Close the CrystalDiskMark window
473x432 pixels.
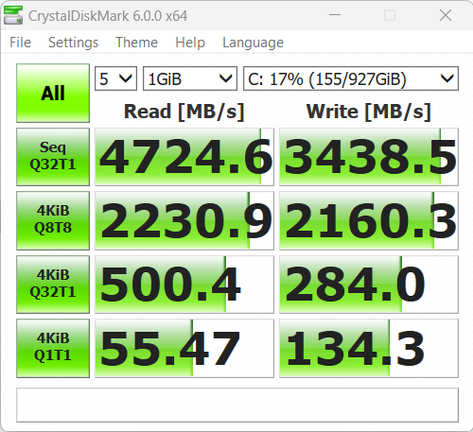445,15
